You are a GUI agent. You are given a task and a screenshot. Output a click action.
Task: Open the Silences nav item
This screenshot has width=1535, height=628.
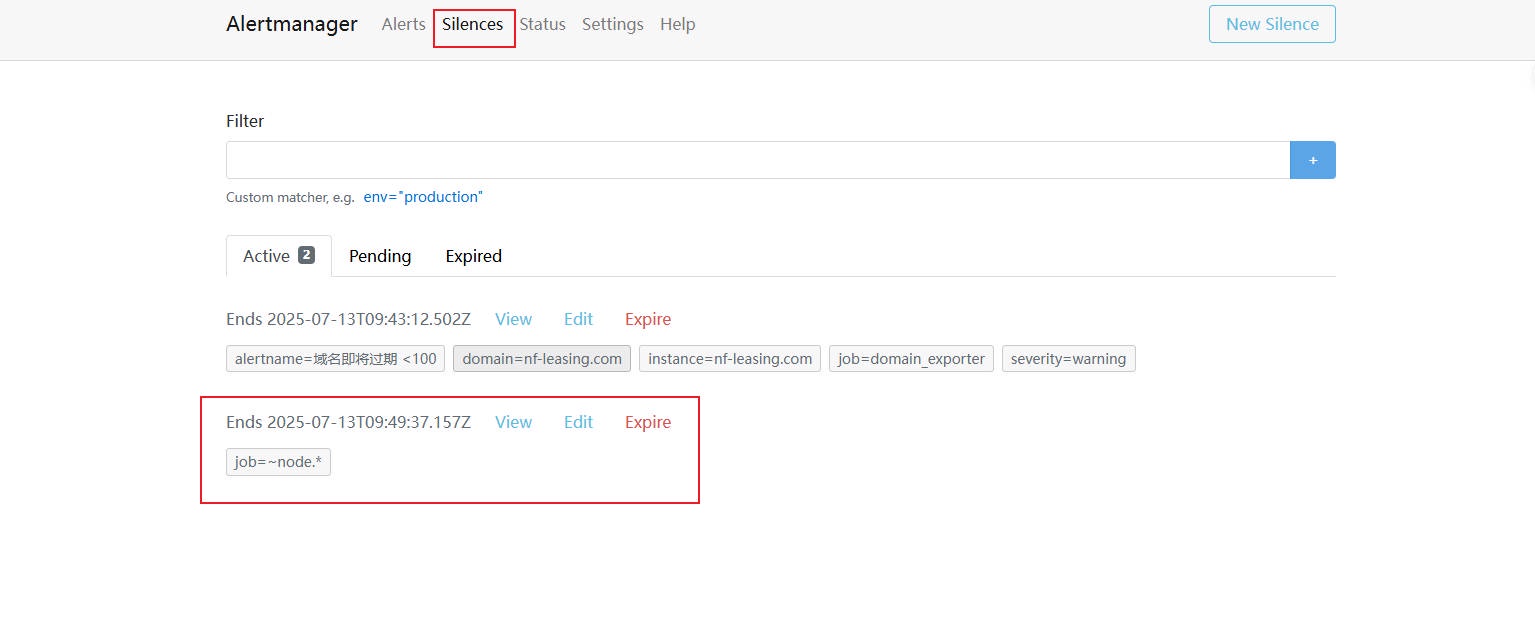tap(472, 24)
